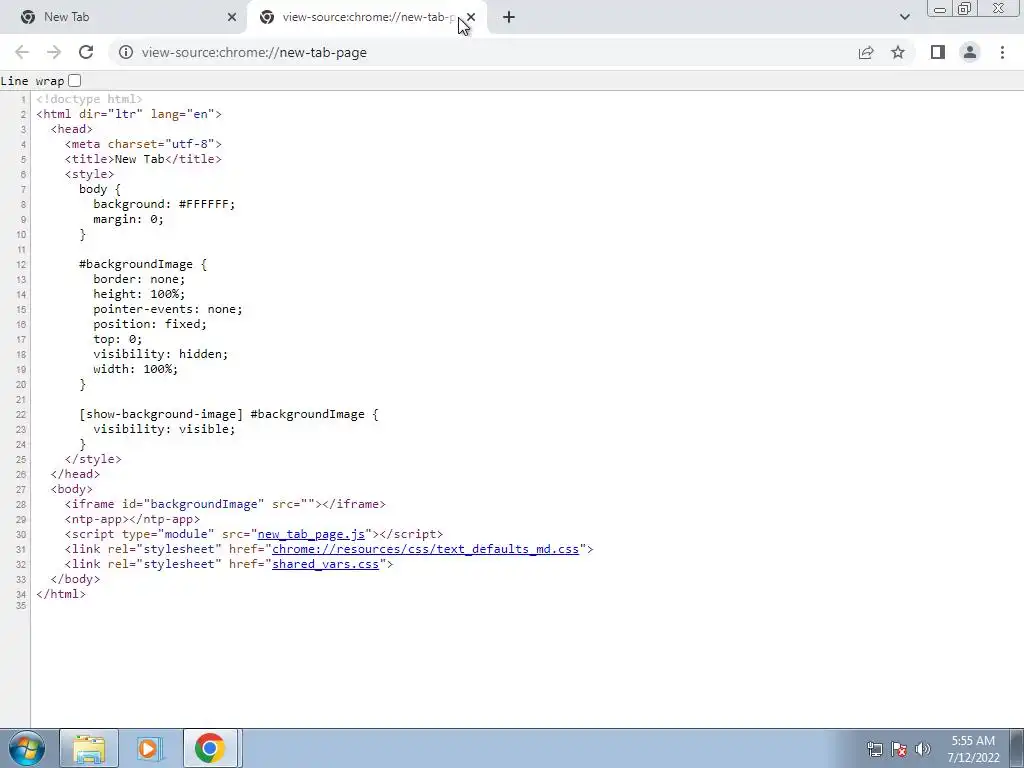Click "[show-background-image] #backgroundImage {" line
1024x768 pixels.
[229, 414]
